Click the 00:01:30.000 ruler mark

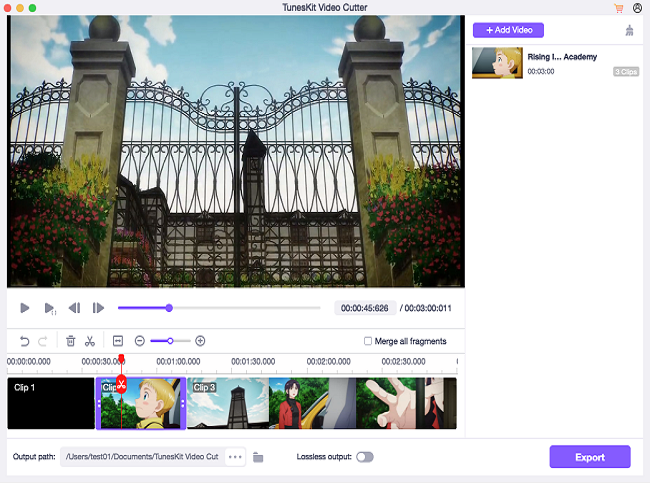click(x=253, y=362)
